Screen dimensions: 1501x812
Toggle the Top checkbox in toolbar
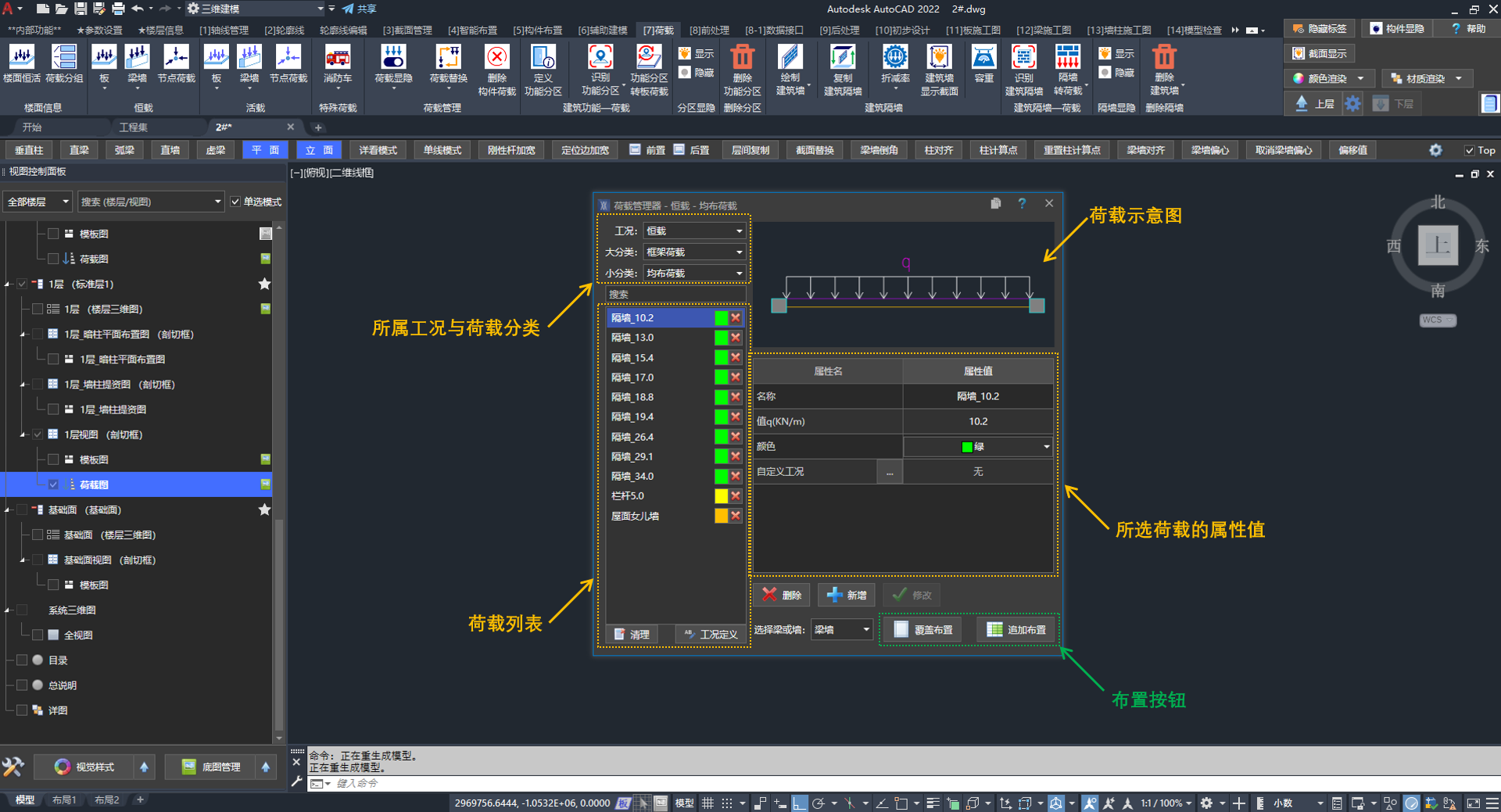click(1470, 150)
